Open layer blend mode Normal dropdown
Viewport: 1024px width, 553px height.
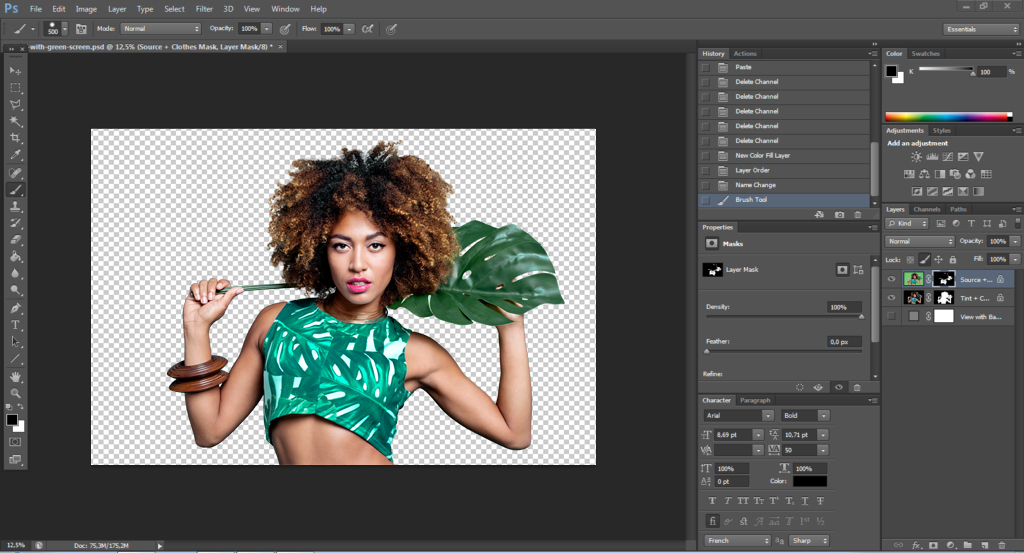click(920, 242)
